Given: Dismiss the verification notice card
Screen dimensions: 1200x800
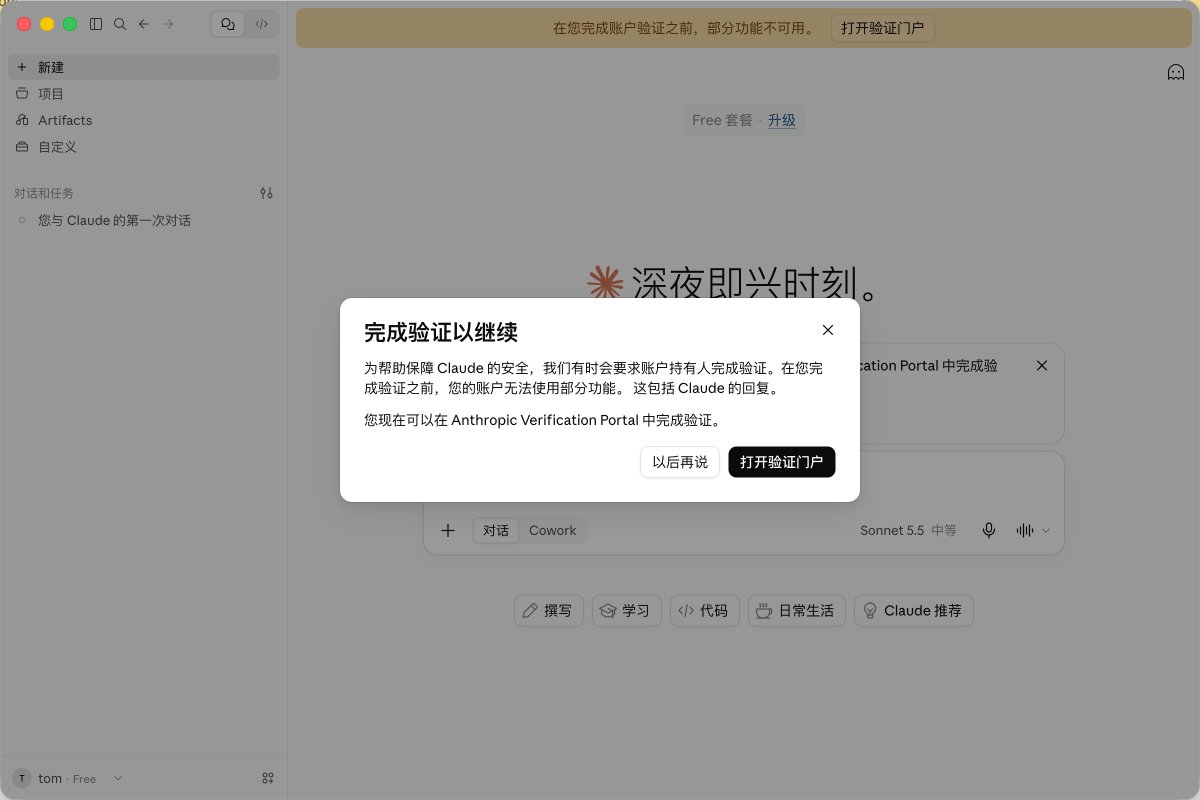Looking at the screenshot, I should (x=1042, y=366).
